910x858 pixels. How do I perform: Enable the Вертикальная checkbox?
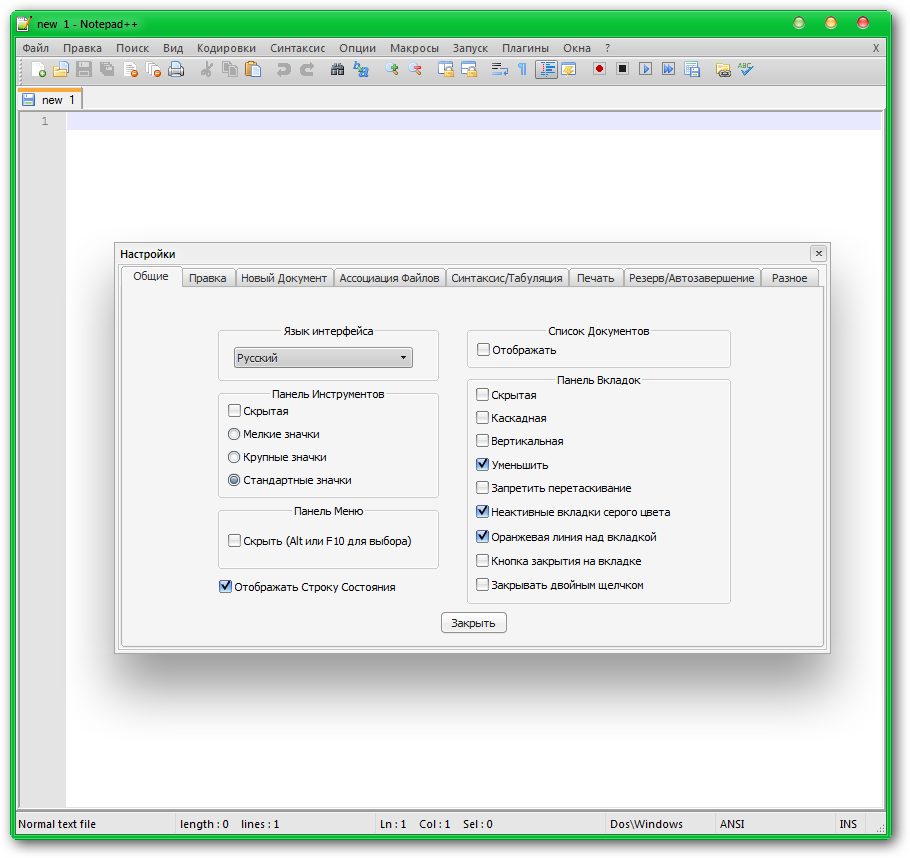[x=482, y=441]
